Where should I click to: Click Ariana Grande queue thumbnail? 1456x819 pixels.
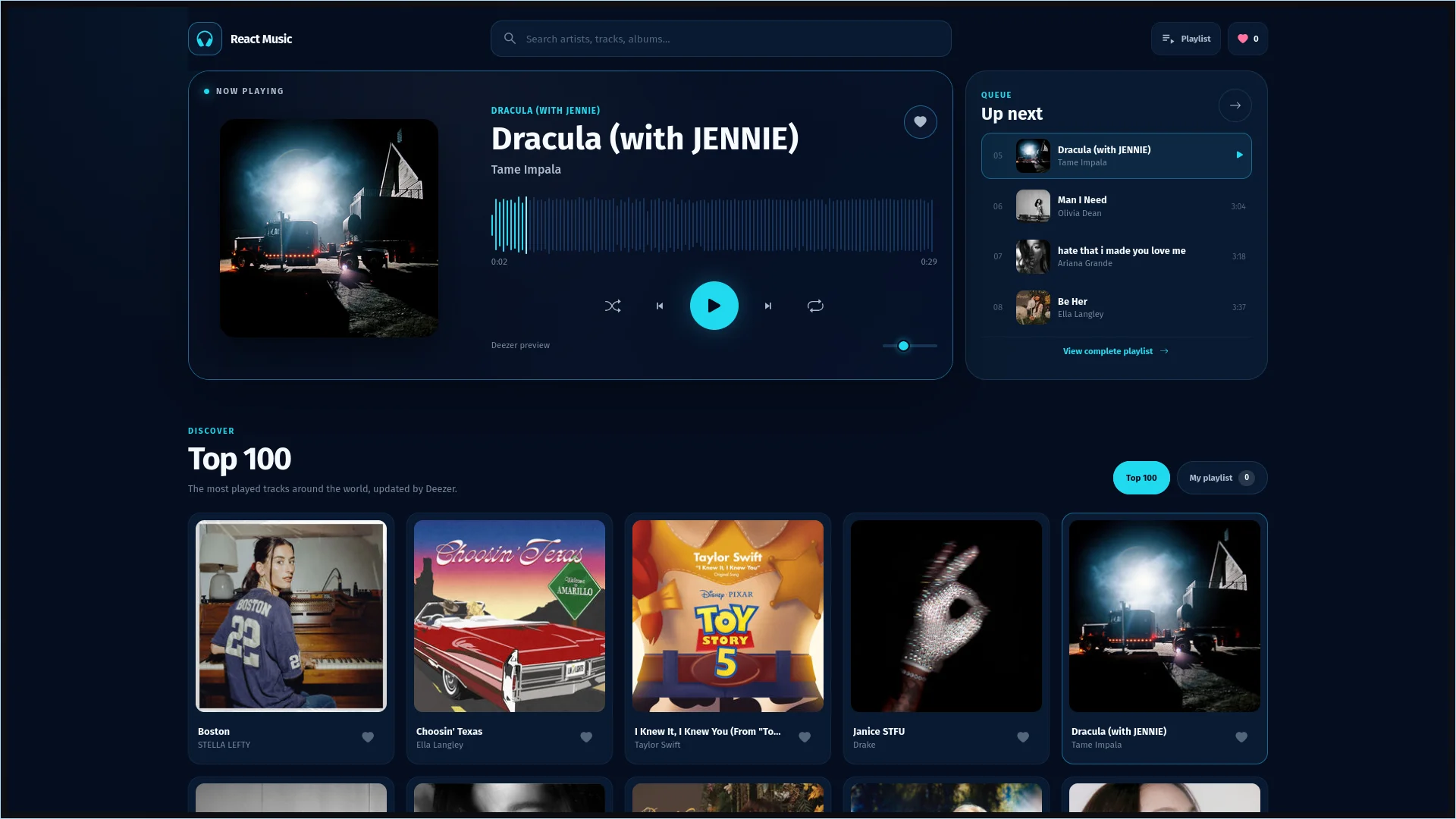tap(1033, 257)
